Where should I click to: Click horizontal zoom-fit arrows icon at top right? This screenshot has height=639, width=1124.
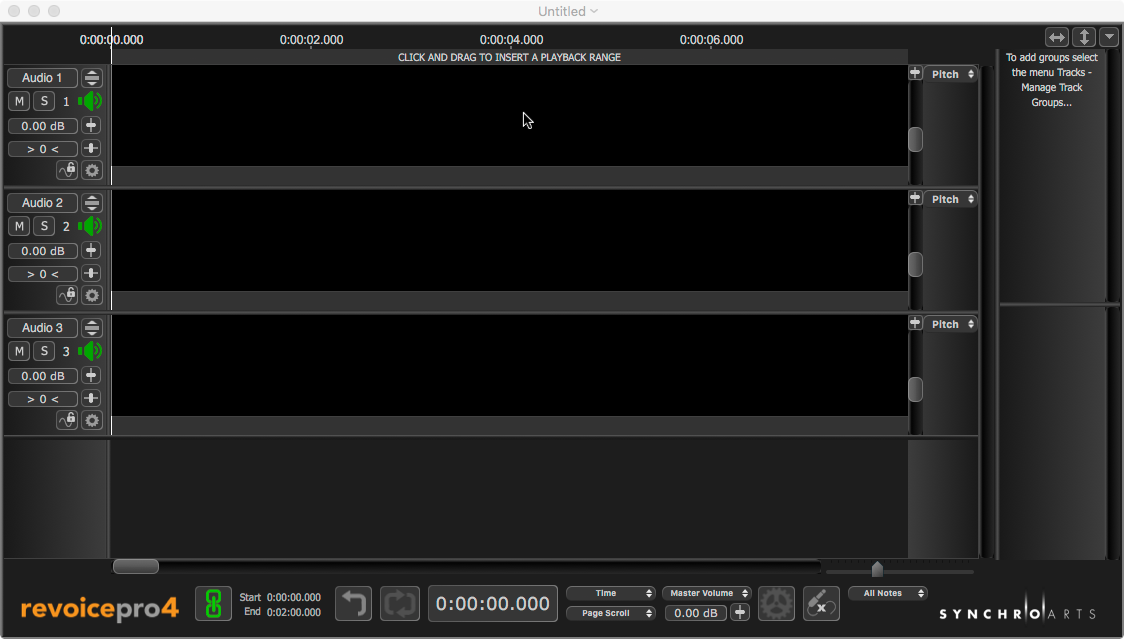(x=1057, y=37)
